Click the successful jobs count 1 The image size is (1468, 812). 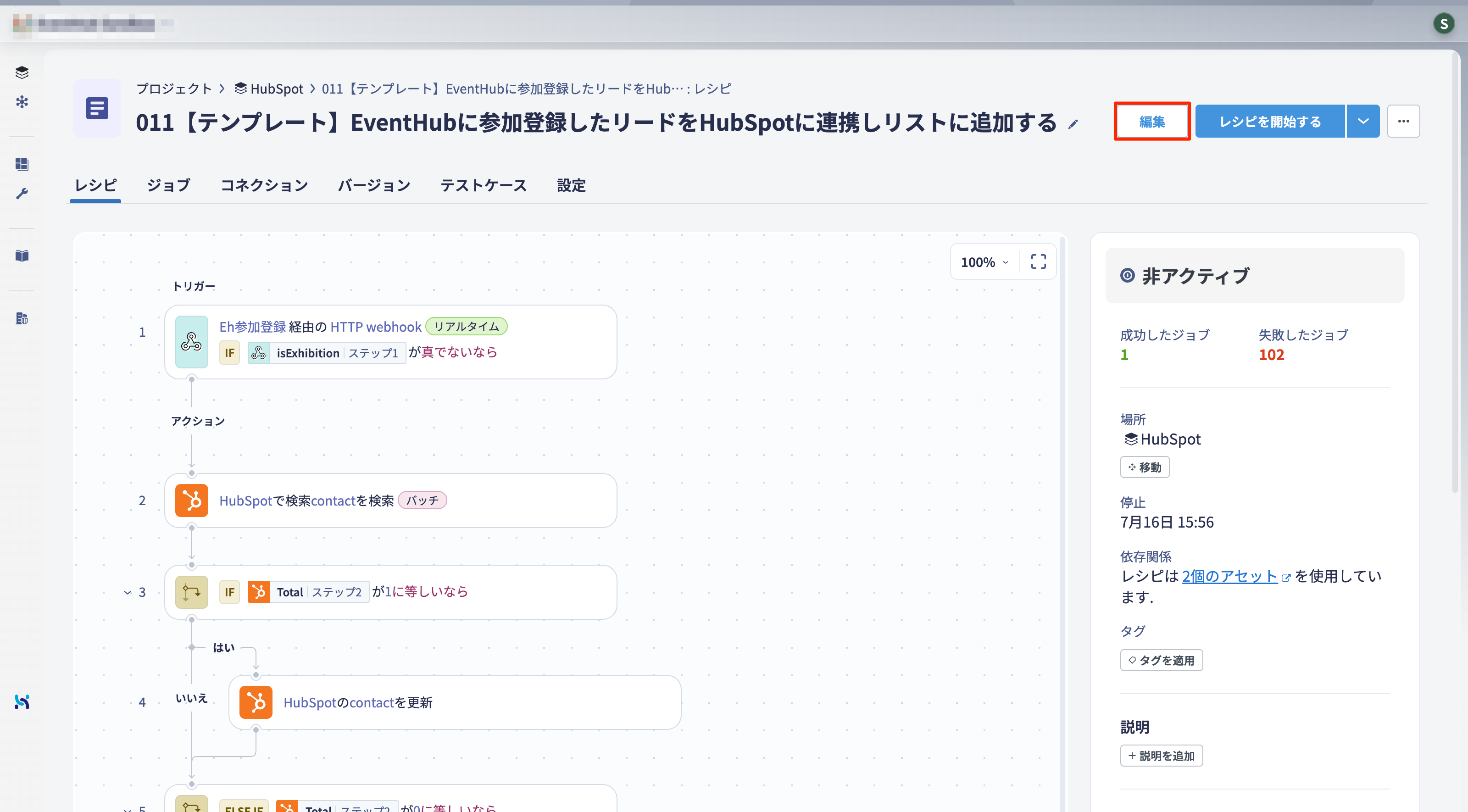click(1124, 355)
